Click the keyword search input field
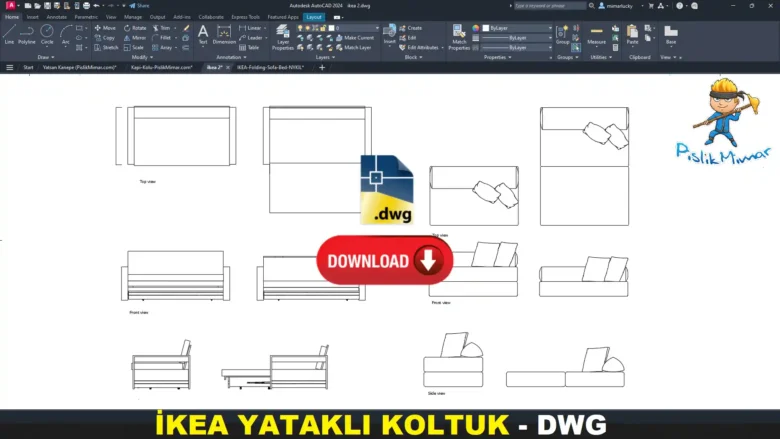The image size is (780, 439). (x=550, y=5)
